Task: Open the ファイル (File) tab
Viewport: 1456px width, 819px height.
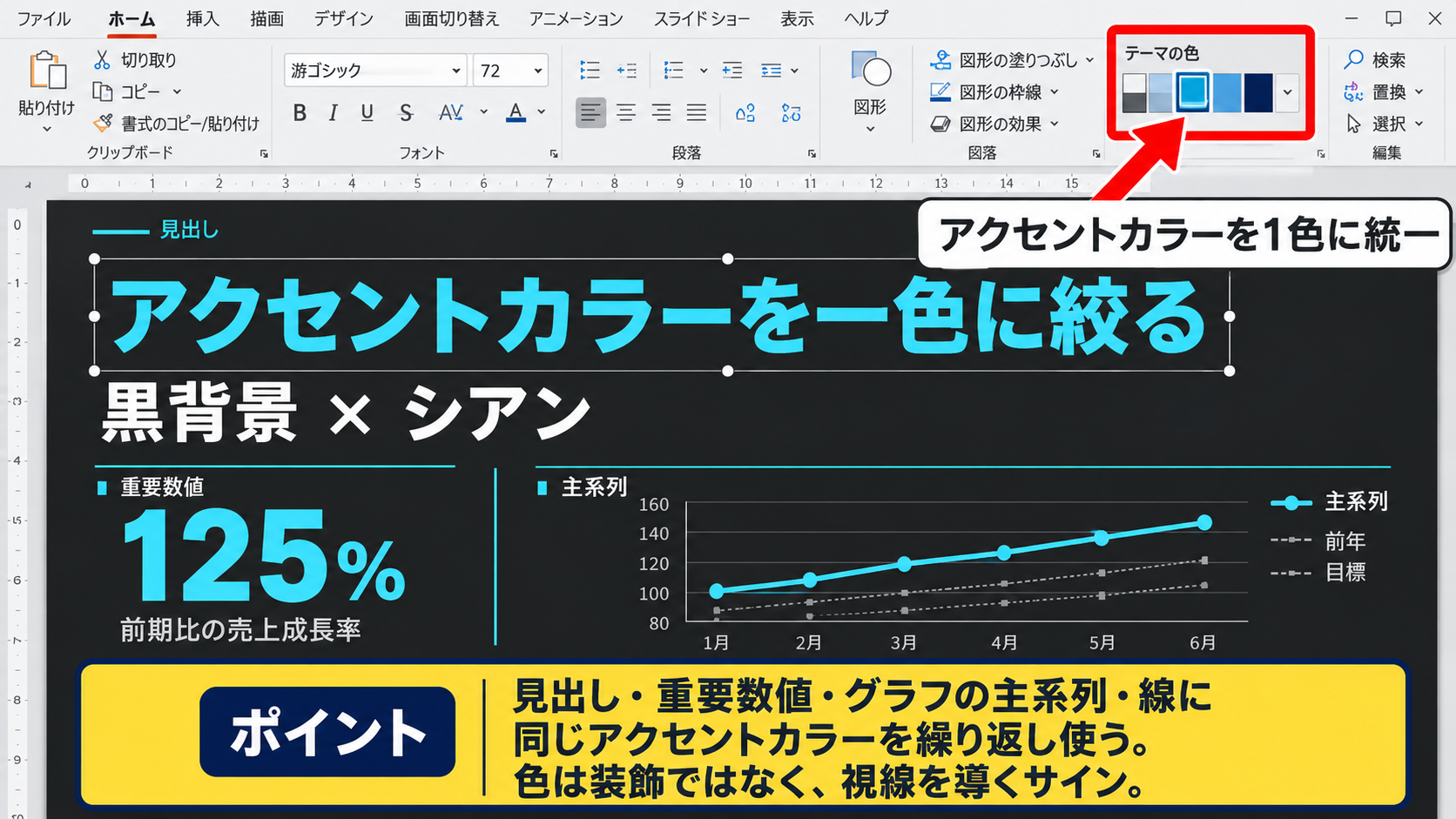Action: (44, 18)
